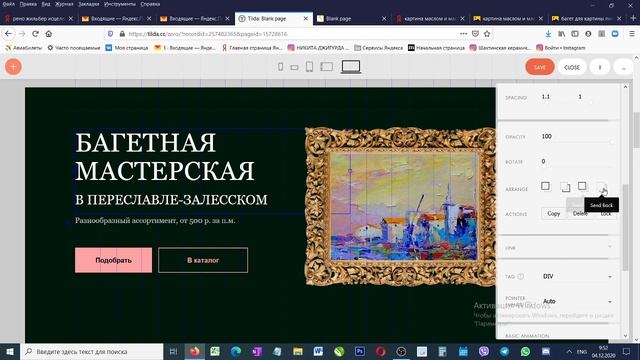Image resolution: width=640 pixels, height=360 pixels.
Task: Click the Windows taskbar search box
Action: 92,351
